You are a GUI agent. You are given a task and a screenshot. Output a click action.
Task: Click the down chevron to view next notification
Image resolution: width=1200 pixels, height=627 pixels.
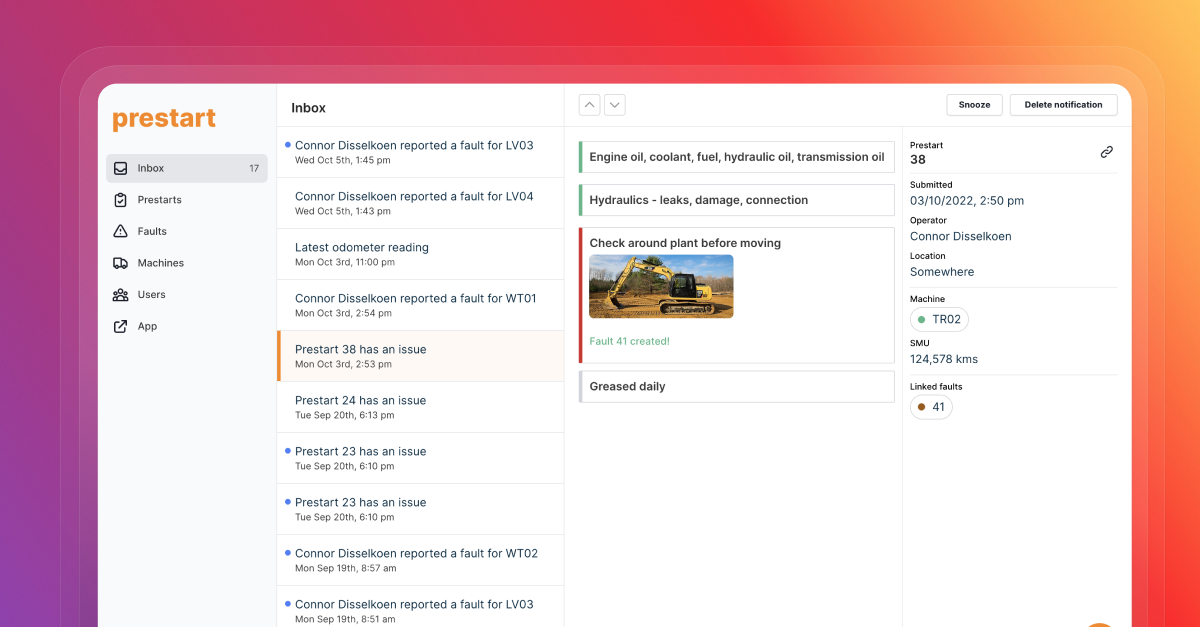pyautogui.click(x=614, y=104)
